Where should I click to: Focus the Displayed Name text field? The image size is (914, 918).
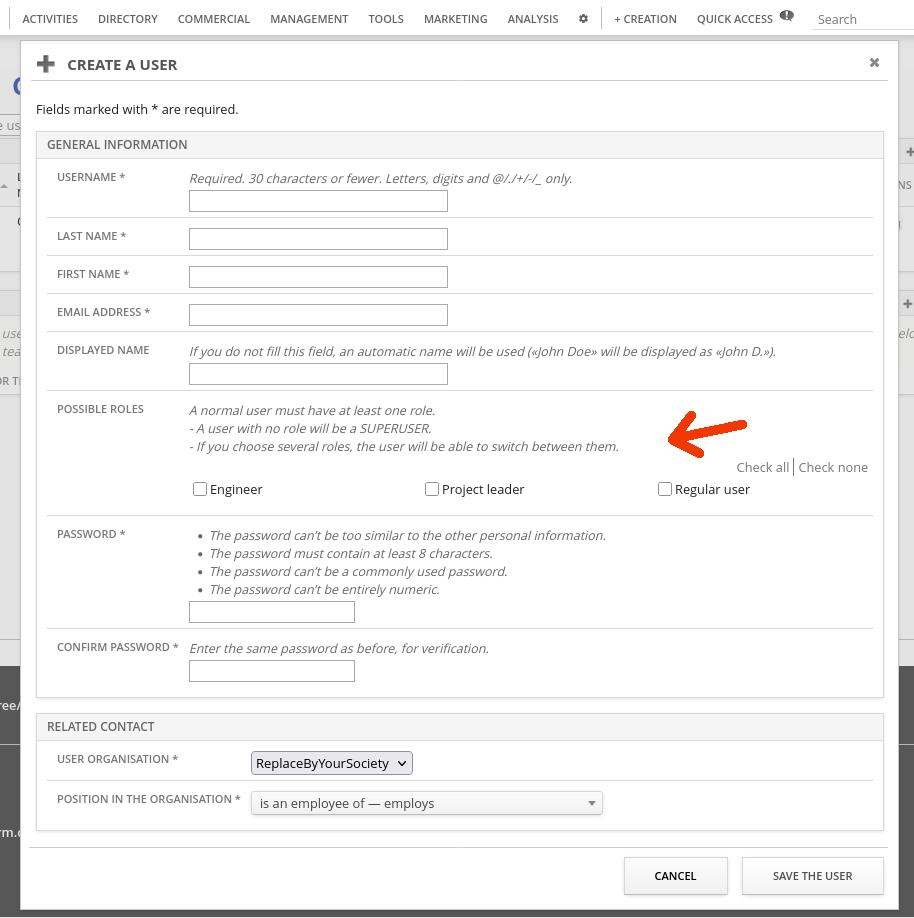point(318,374)
